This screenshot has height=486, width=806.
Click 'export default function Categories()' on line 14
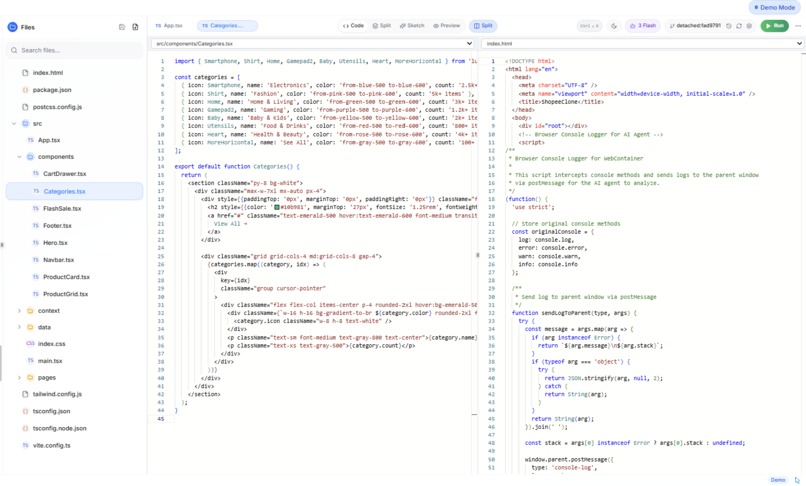(236, 167)
